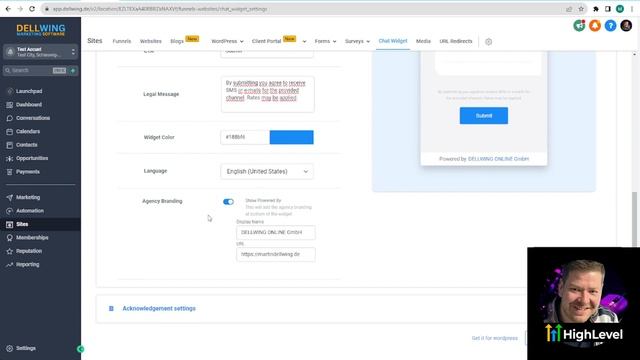The image size is (640, 360).
Task: Click the Legal Message text area
Action: 268,94
